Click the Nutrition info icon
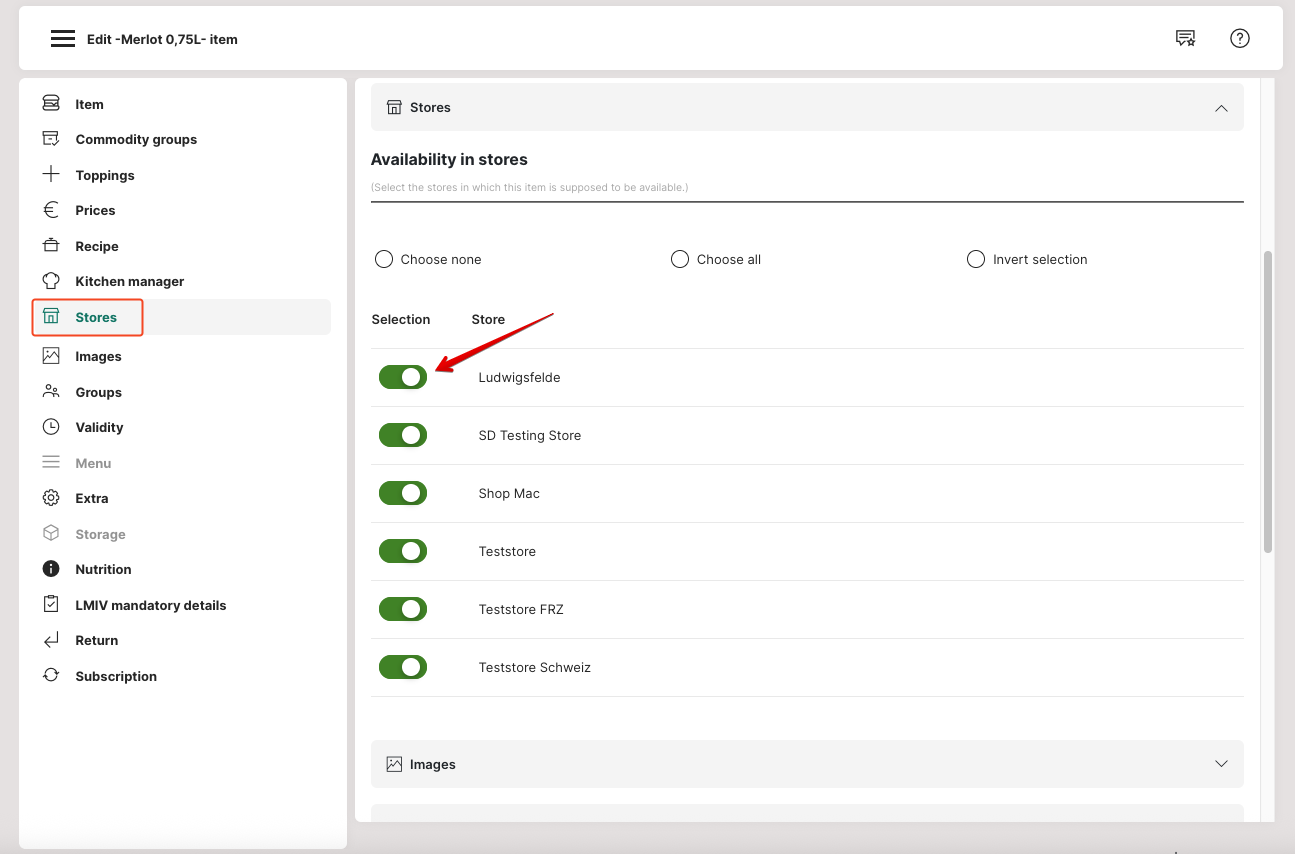 (51, 569)
